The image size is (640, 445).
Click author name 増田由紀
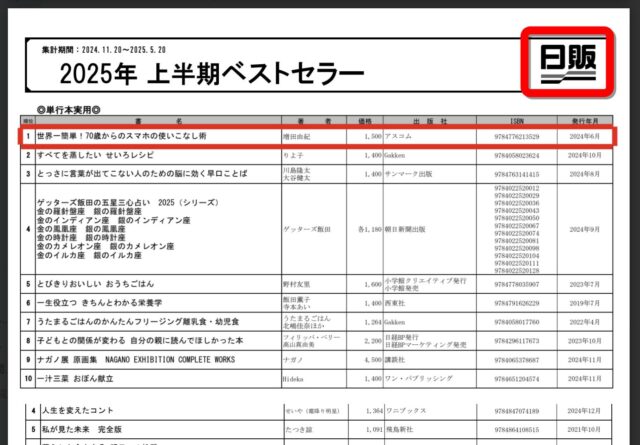pos(297,137)
